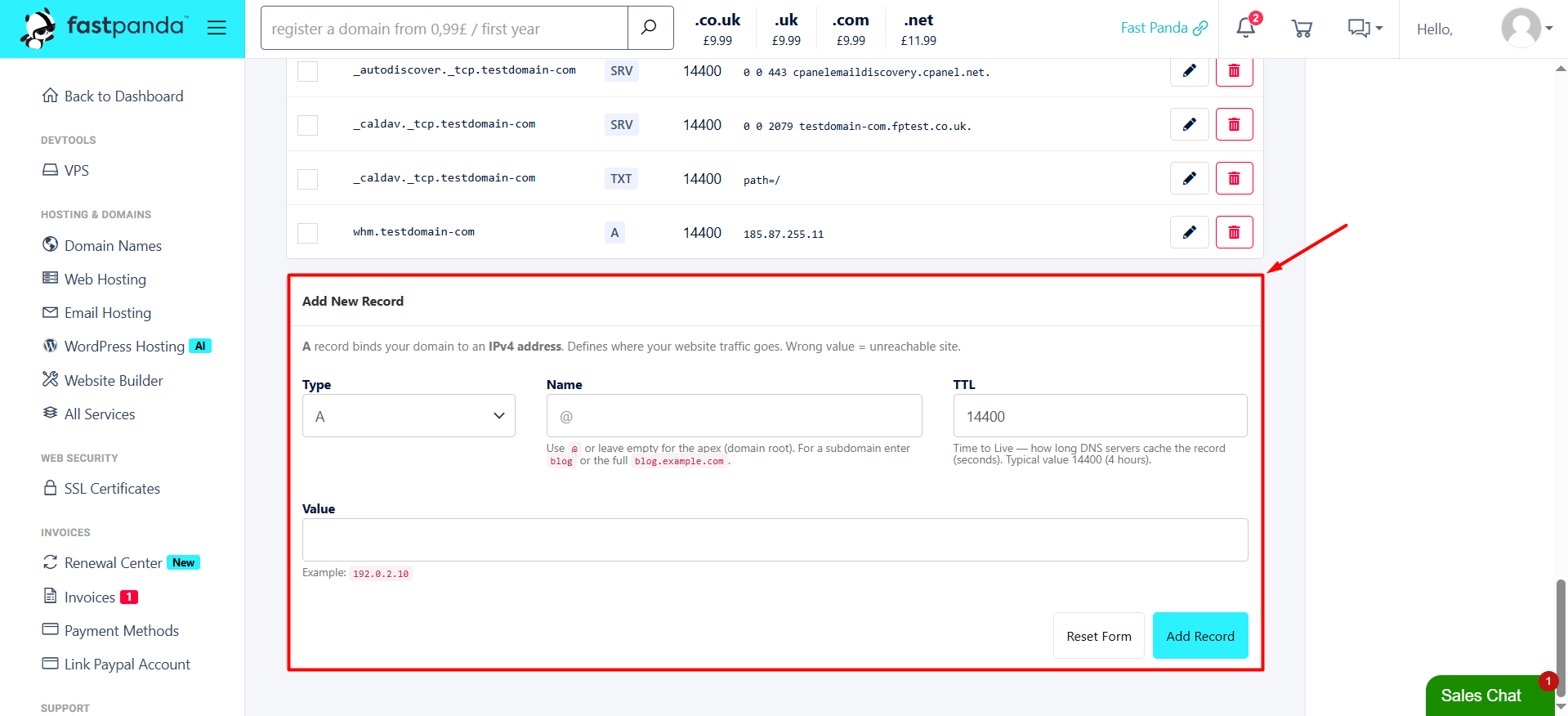
Task: Open Web Hosting in the sidebar
Action: (94, 280)
